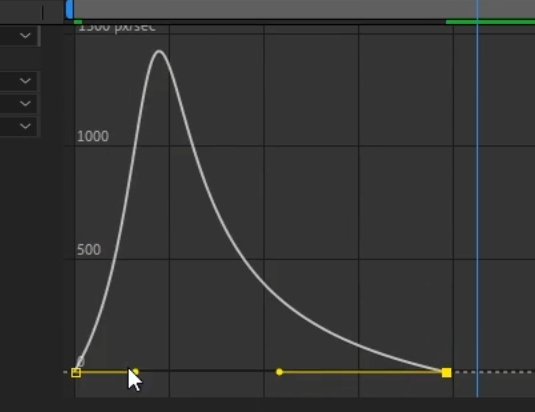Click the peak of the white speed curve

pyautogui.click(x=159, y=52)
